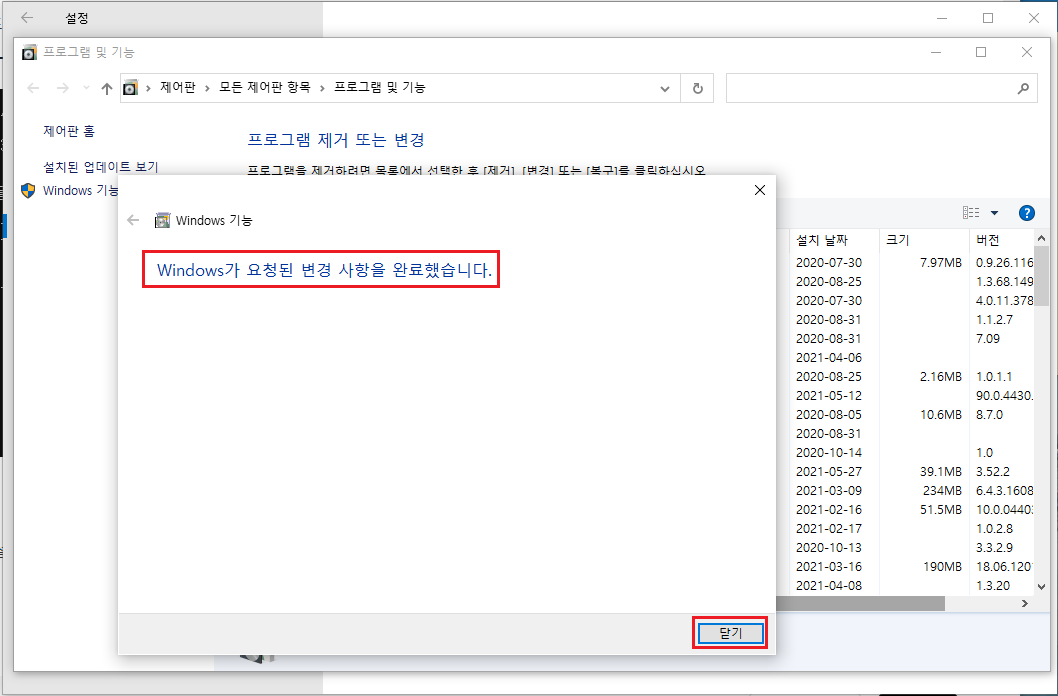Click the up-one-level arrow in address bar
Image resolution: width=1058 pixels, height=696 pixels.
coord(107,88)
